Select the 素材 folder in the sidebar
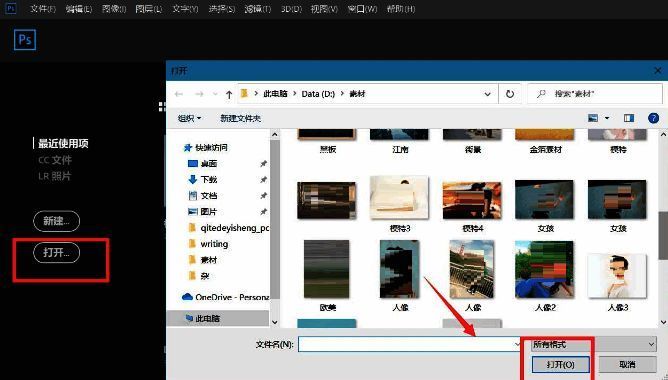 [203, 260]
